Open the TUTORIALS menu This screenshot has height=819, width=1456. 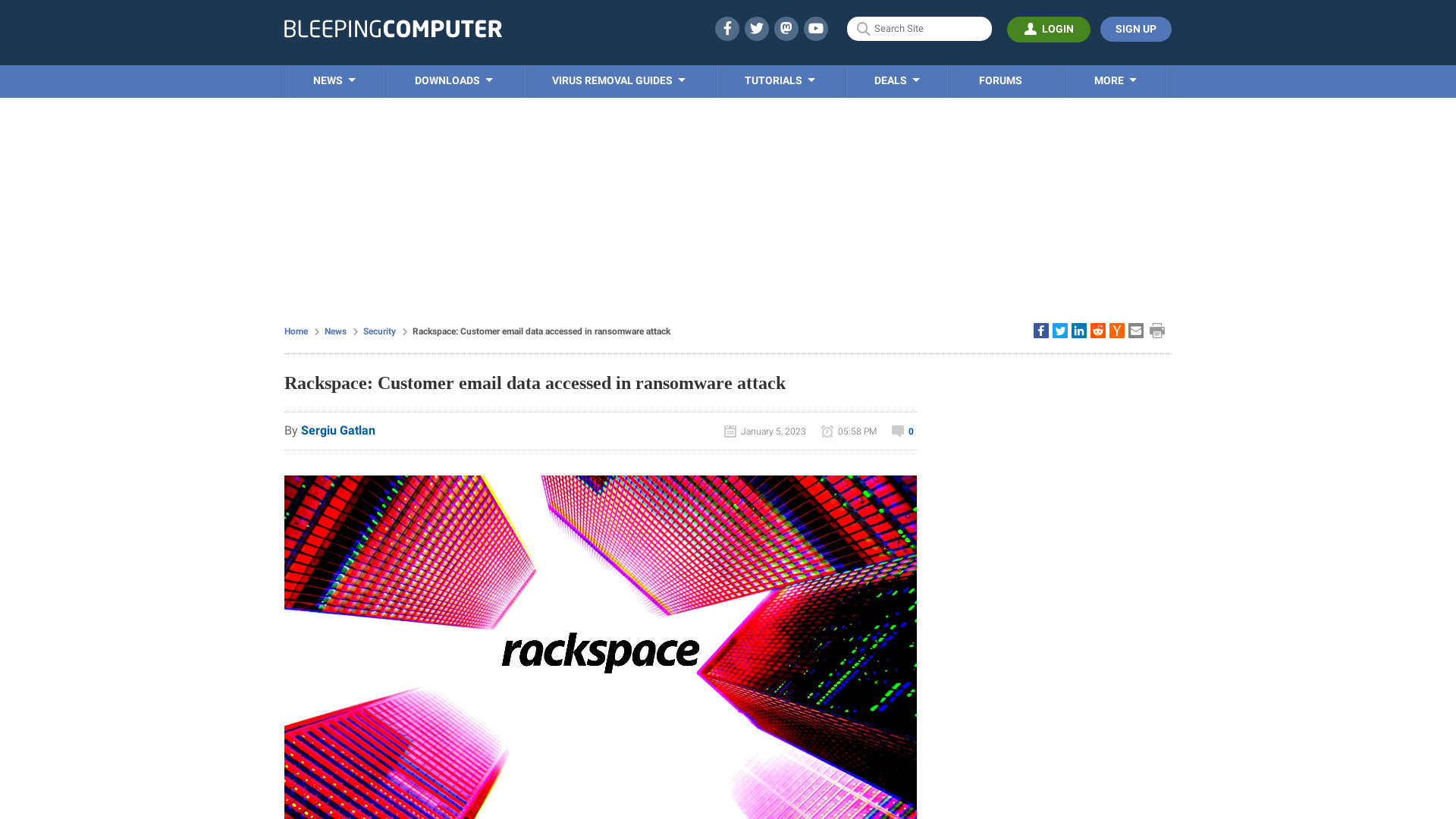(x=779, y=80)
